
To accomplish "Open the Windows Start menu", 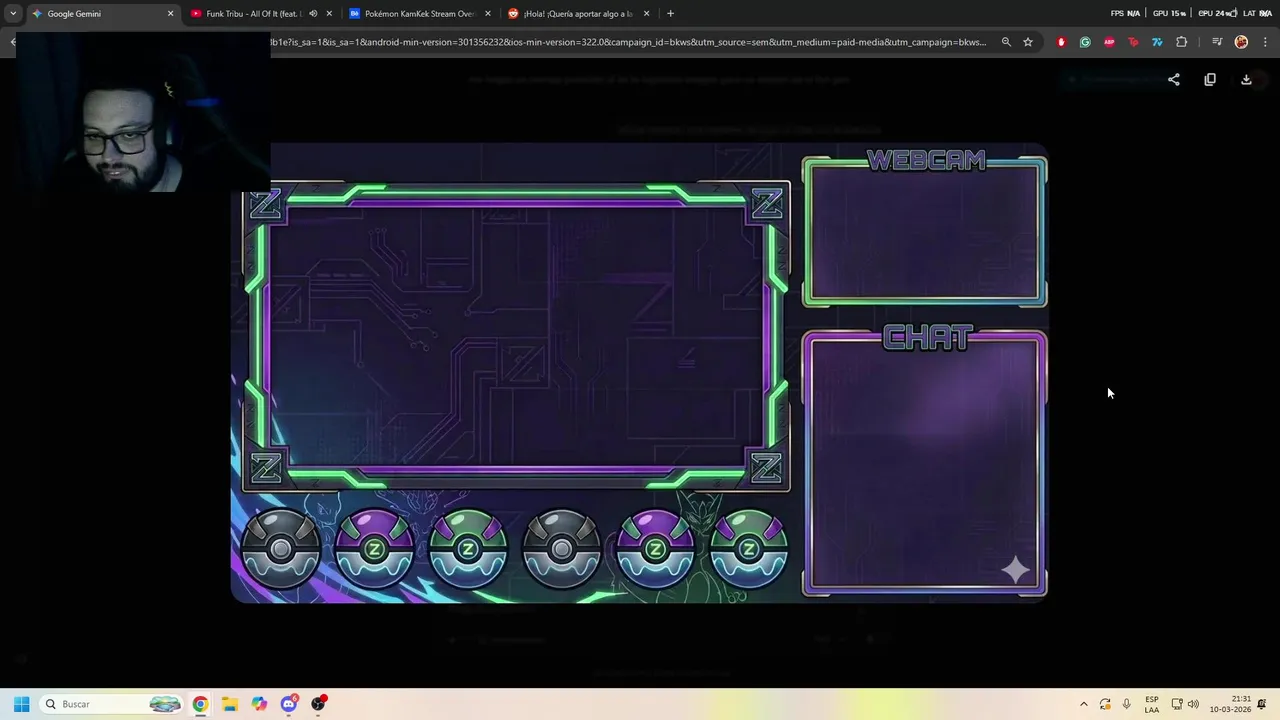I will [21, 704].
